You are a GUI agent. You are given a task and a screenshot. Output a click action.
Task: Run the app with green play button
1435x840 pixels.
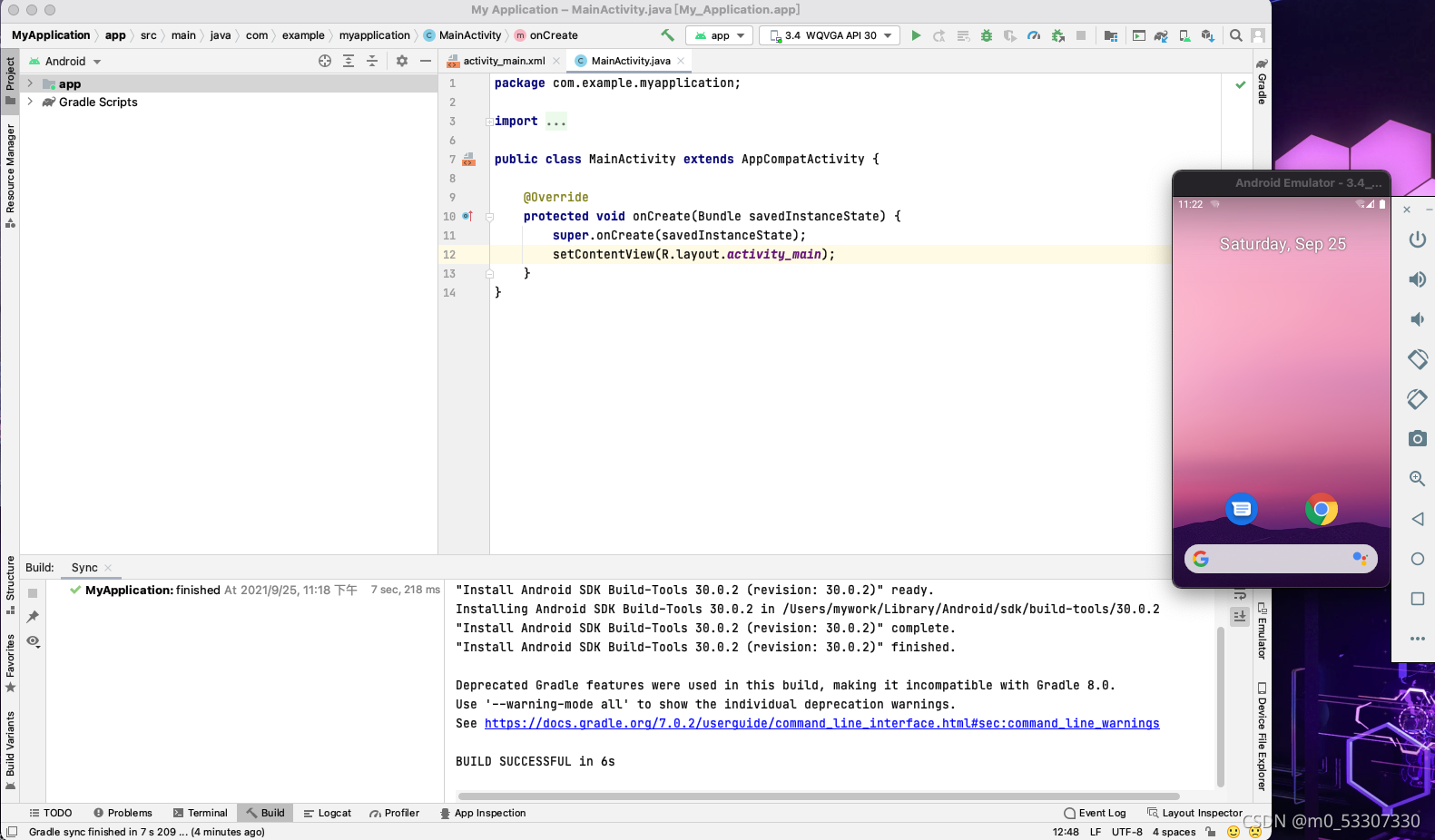916,35
